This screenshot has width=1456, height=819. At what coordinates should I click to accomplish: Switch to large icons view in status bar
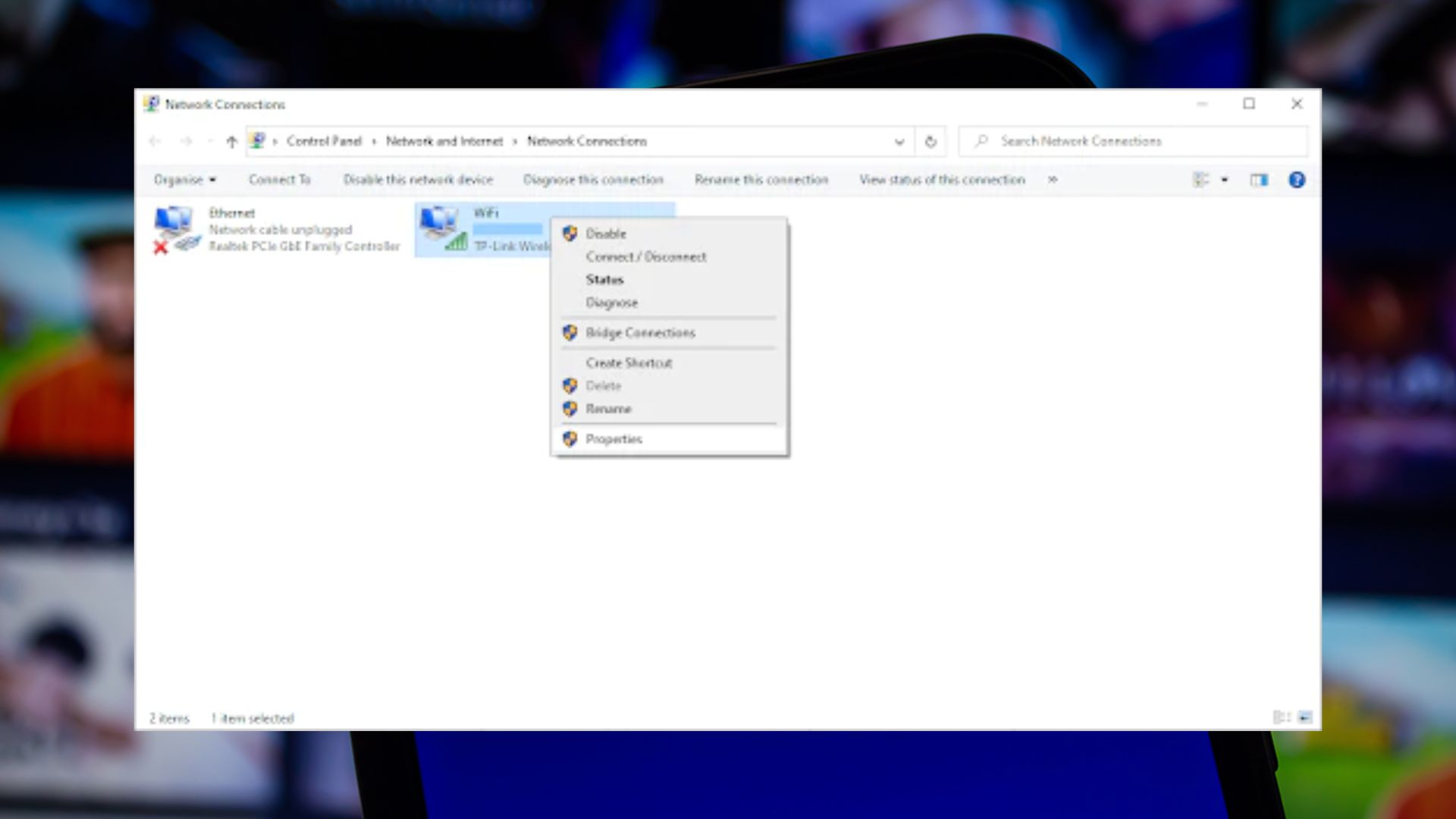[x=1304, y=717]
